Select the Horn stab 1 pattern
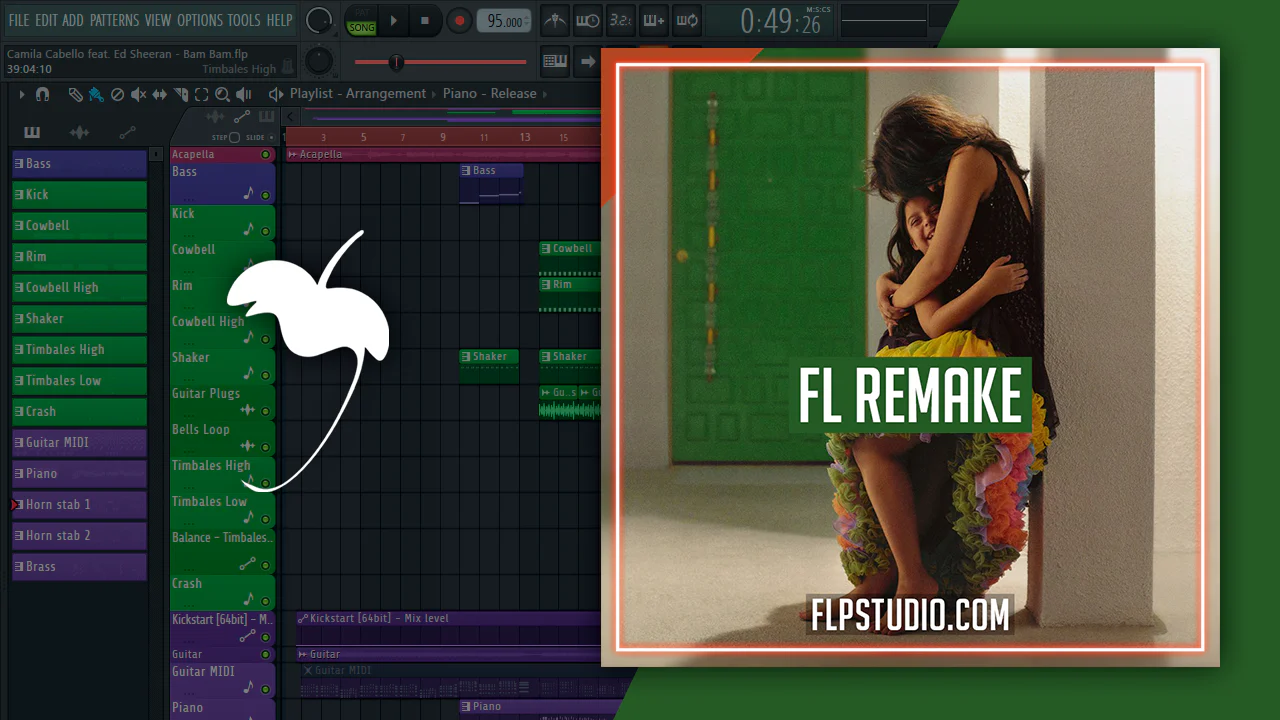 (79, 505)
